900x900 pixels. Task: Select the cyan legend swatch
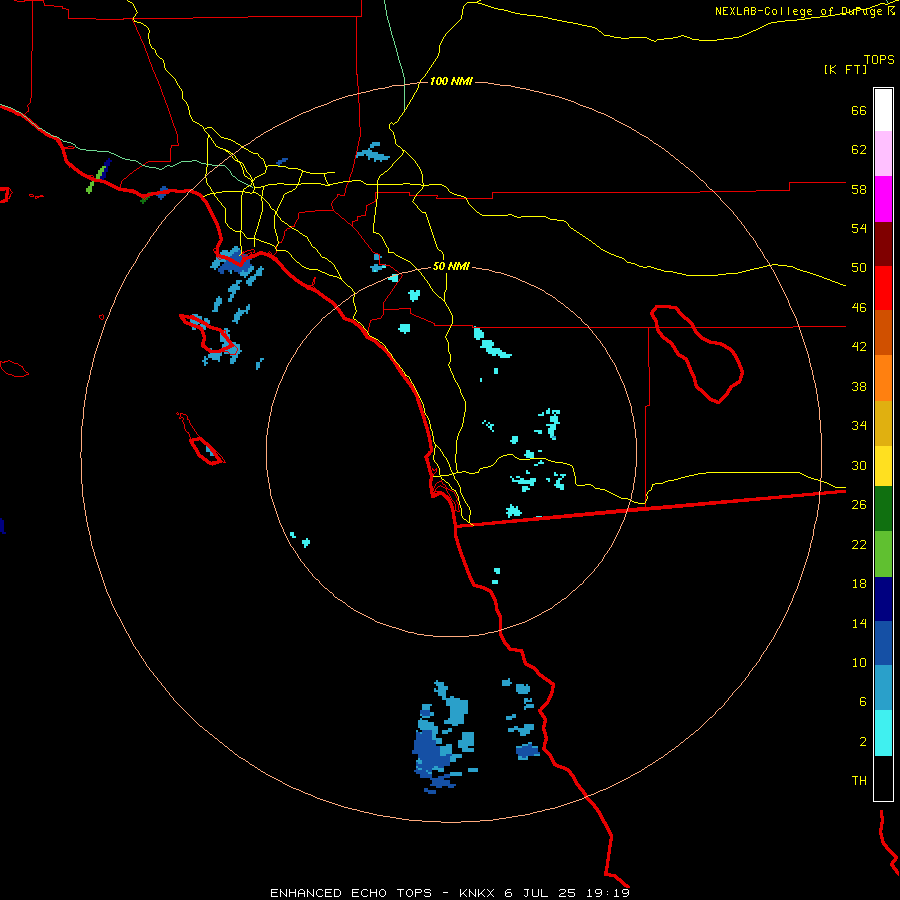click(883, 733)
